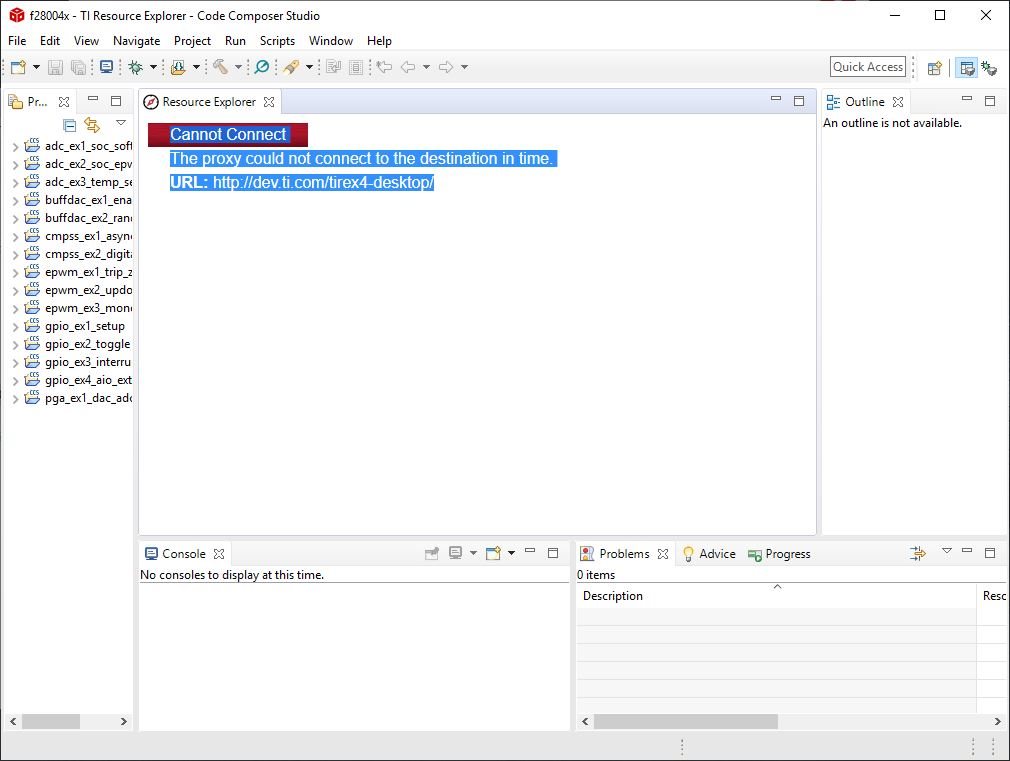This screenshot has width=1010, height=761.
Task: Click the marker pen toolbar icon
Action: tap(291, 67)
